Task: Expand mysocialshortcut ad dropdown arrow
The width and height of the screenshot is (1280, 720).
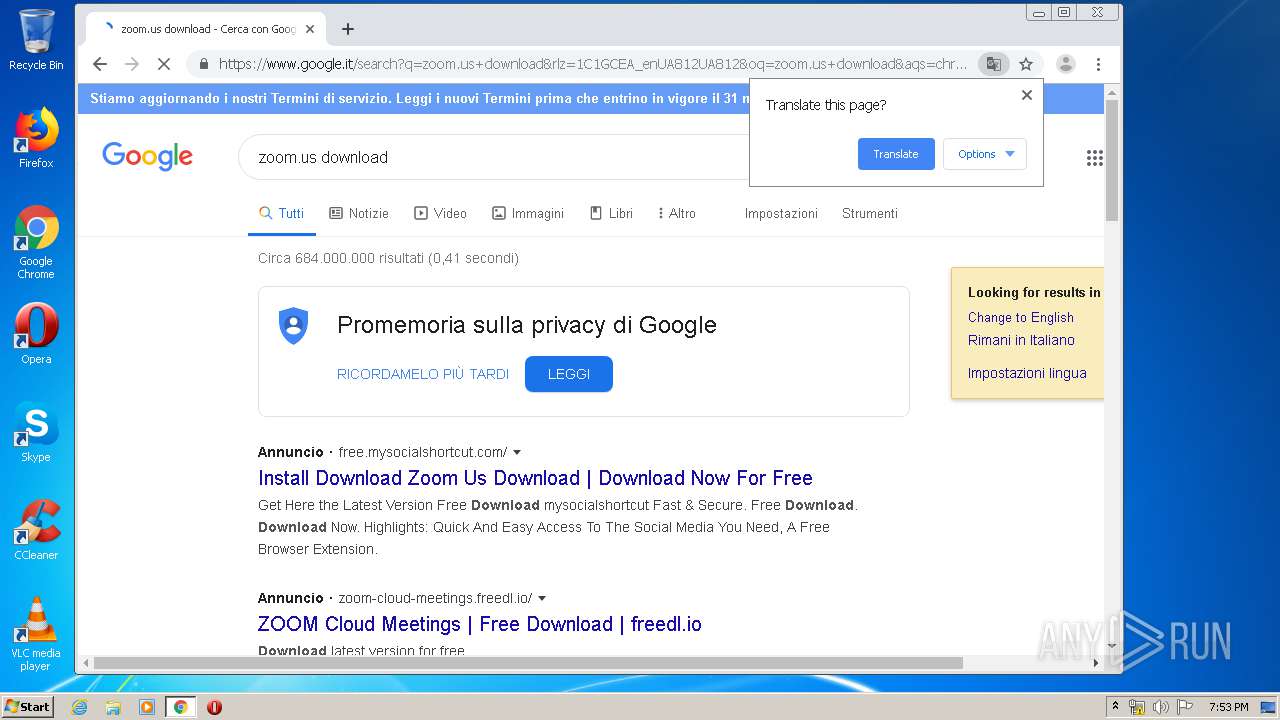Action: pos(517,452)
